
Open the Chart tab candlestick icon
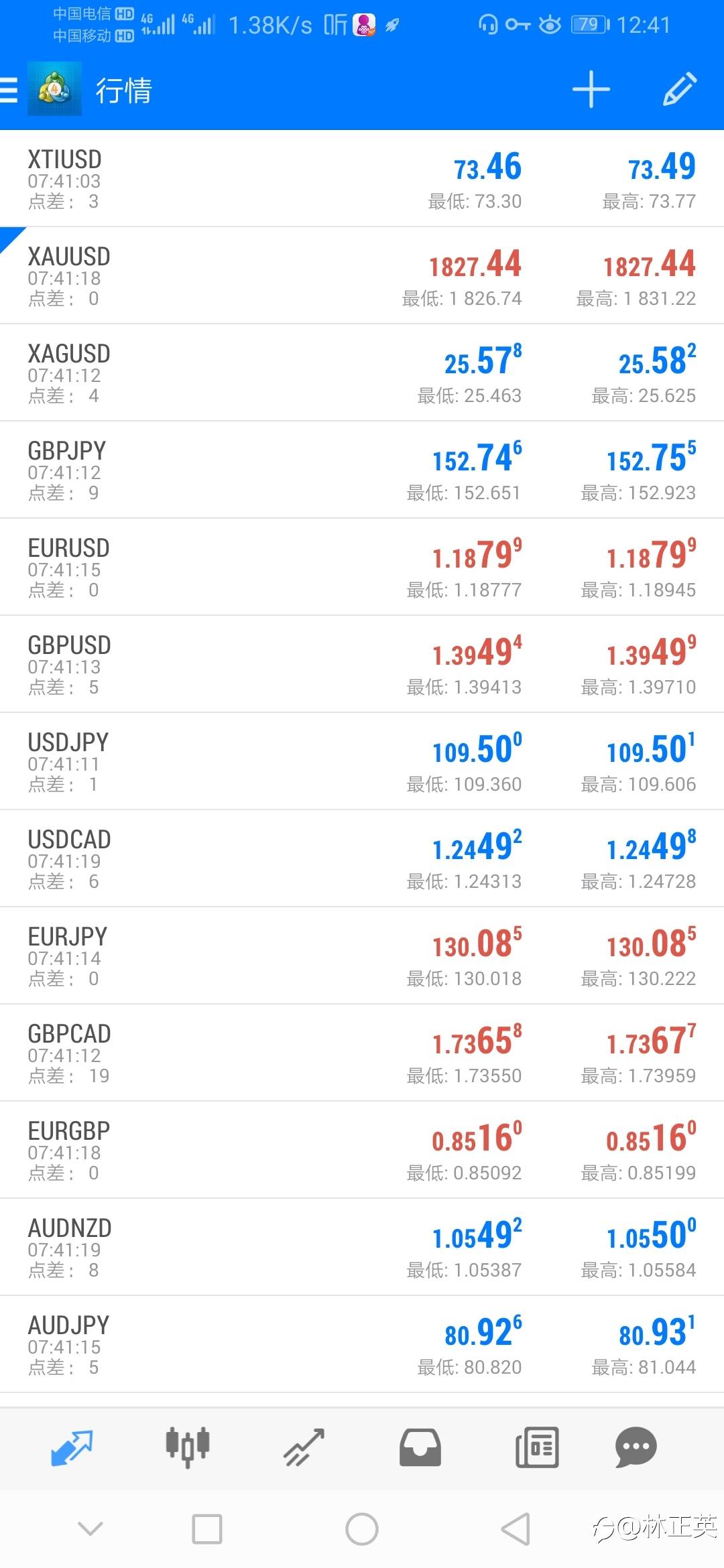coord(188,1447)
